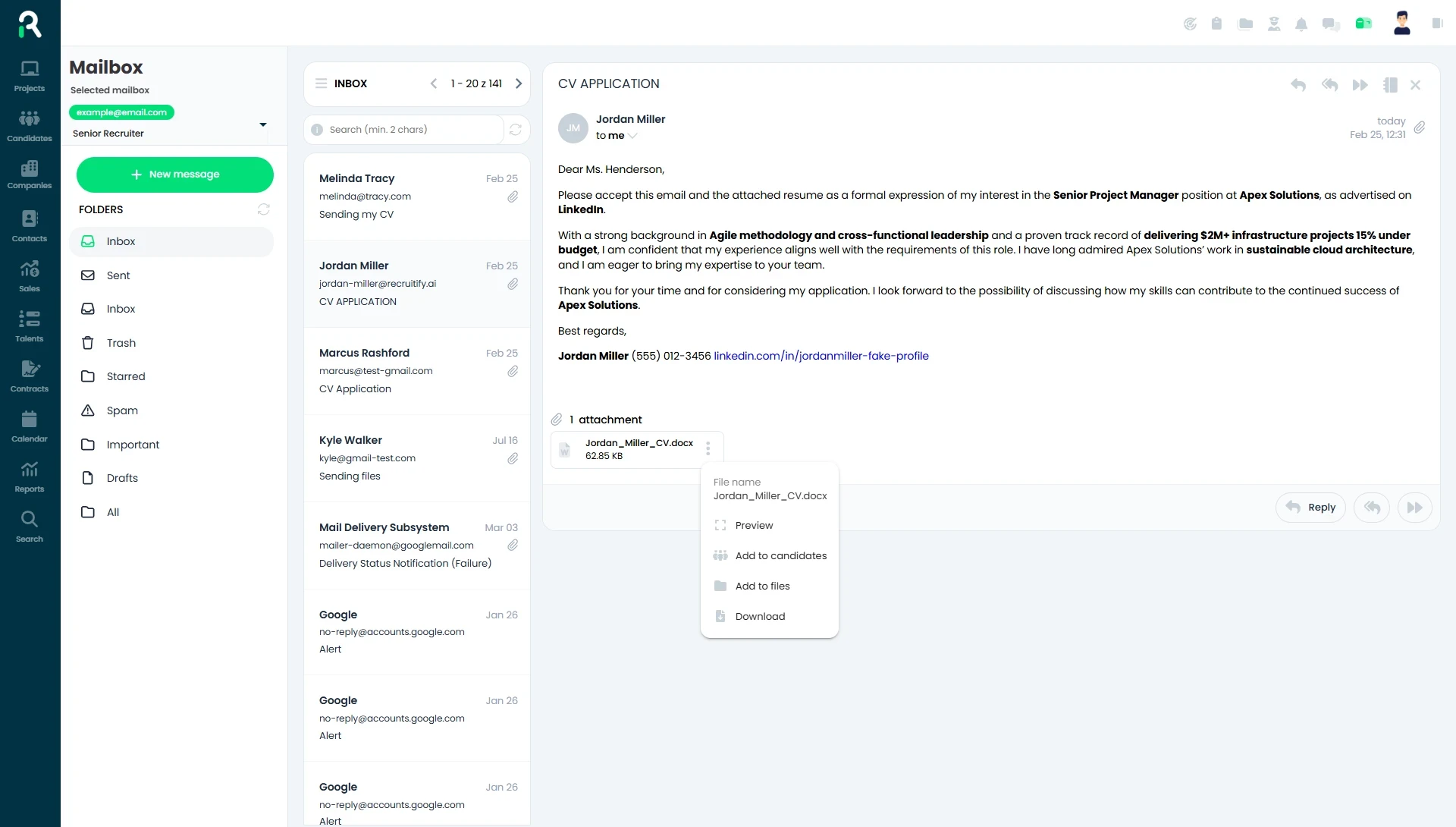Expand the selected mailbox dropdown arrow

[x=262, y=124]
